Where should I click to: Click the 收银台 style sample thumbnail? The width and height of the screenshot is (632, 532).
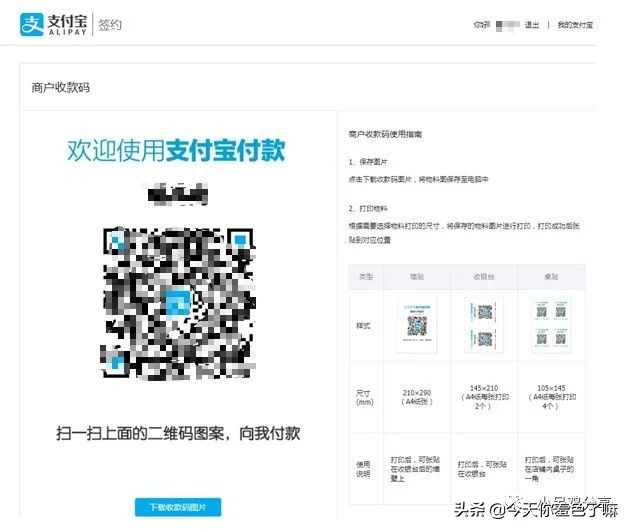tap(484, 325)
